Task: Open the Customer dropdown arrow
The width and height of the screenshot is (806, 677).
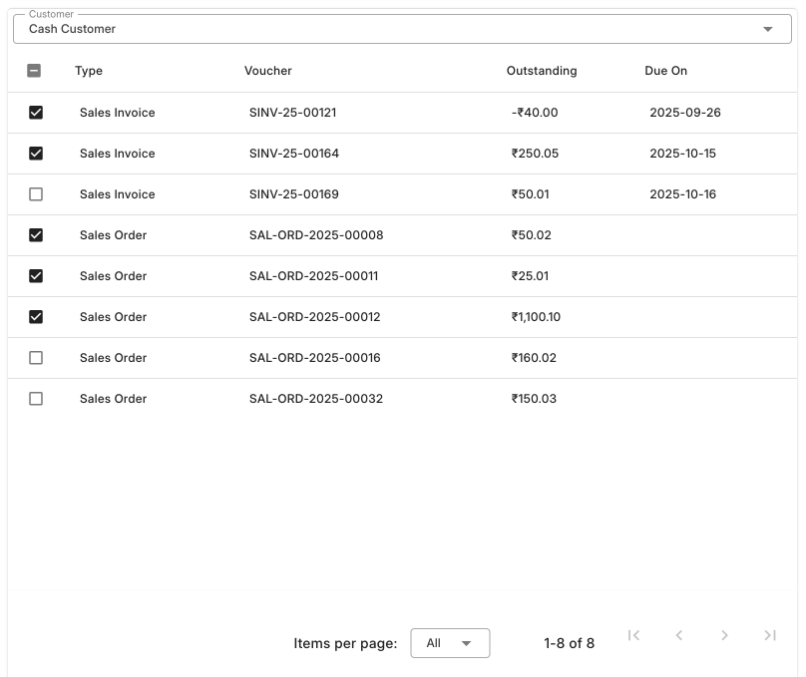Action: [768, 29]
